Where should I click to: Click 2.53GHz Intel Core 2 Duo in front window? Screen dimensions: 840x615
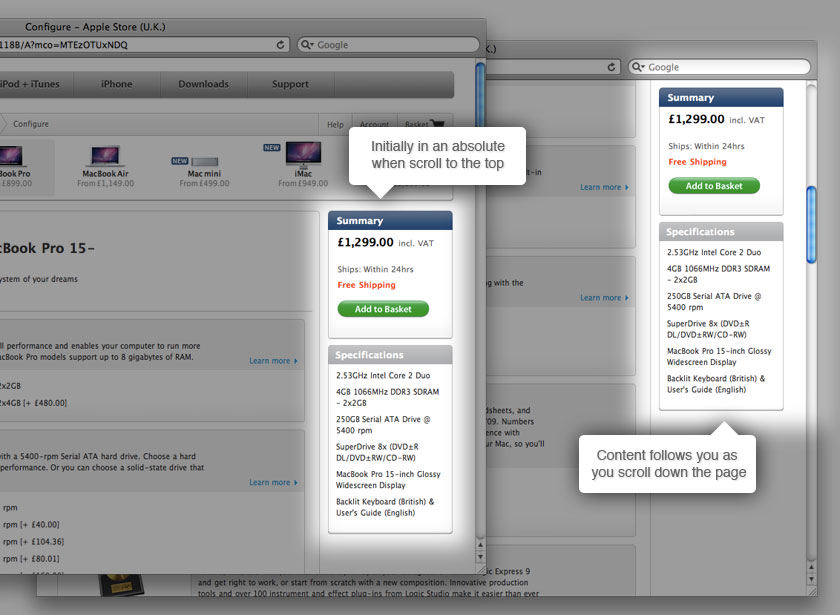(383, 376)
